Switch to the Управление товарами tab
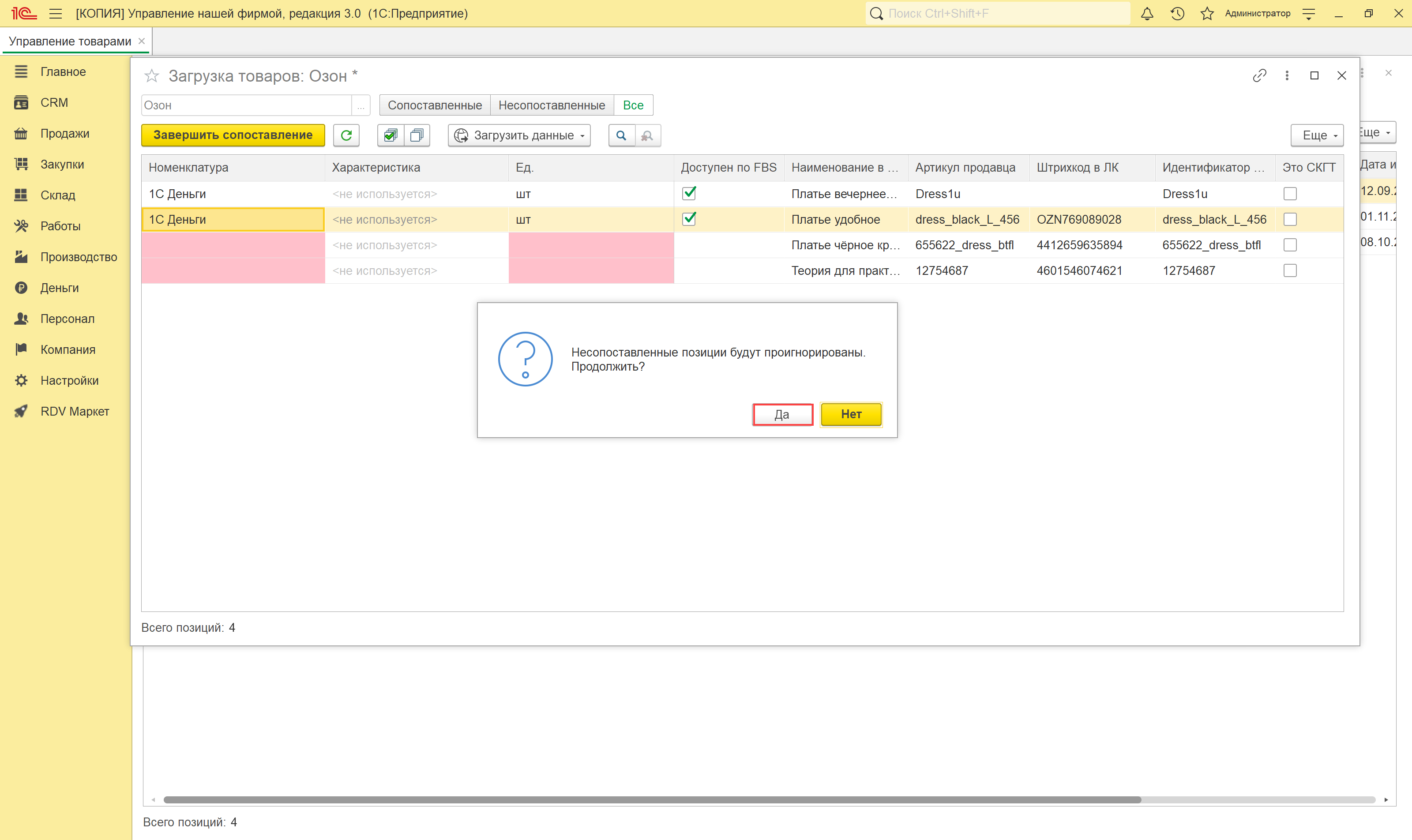This screenshot has height=840, width=1412. pos(70,41)
